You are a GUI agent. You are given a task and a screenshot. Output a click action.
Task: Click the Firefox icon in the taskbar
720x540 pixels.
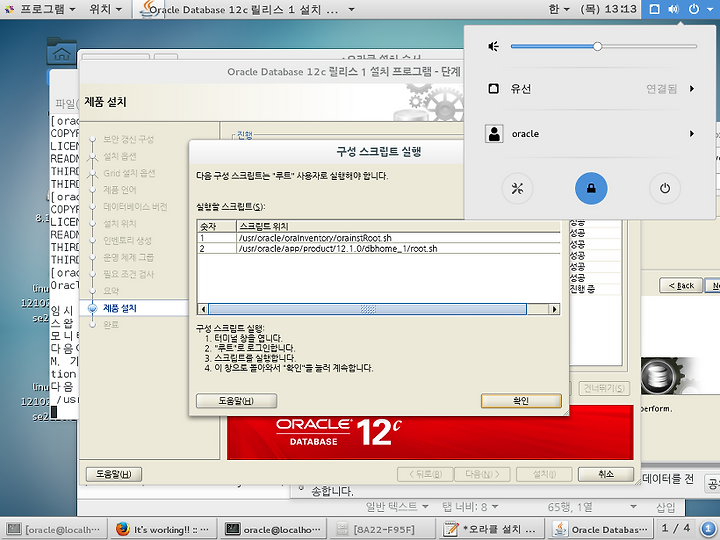[x=123, y=529]
